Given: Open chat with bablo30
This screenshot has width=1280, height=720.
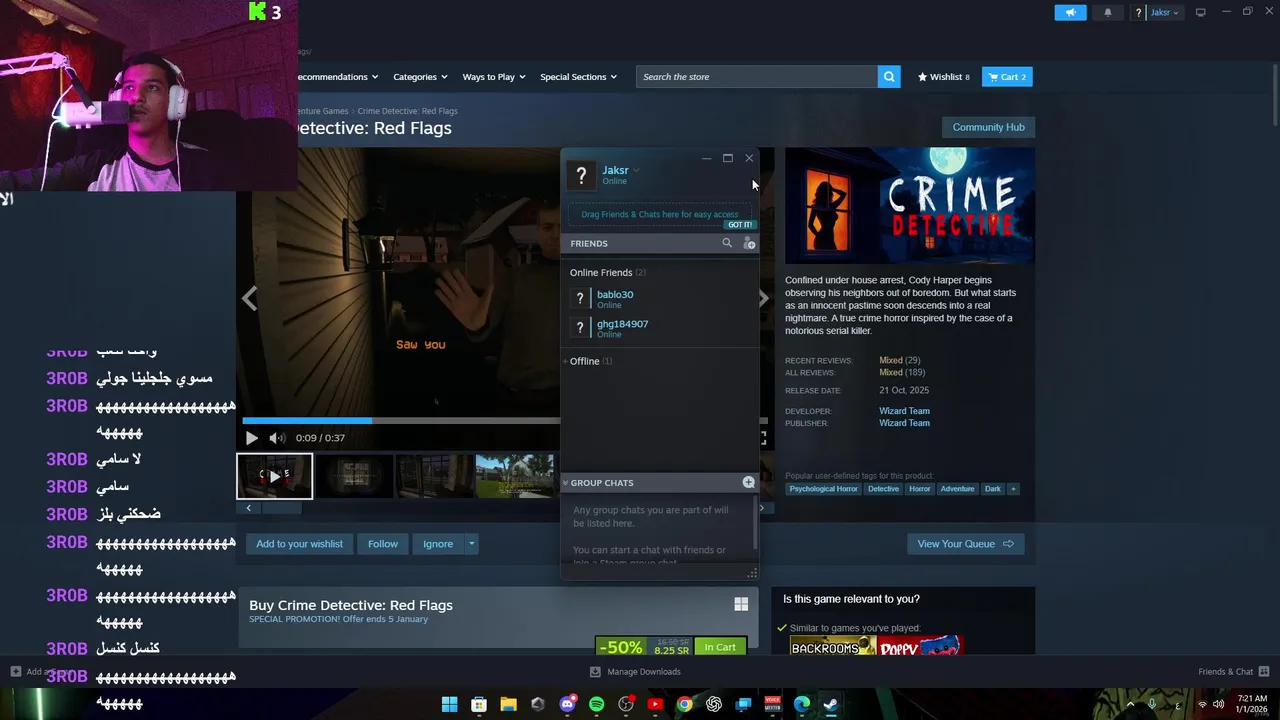Looking at the screenshot, I should coord(660,298).
